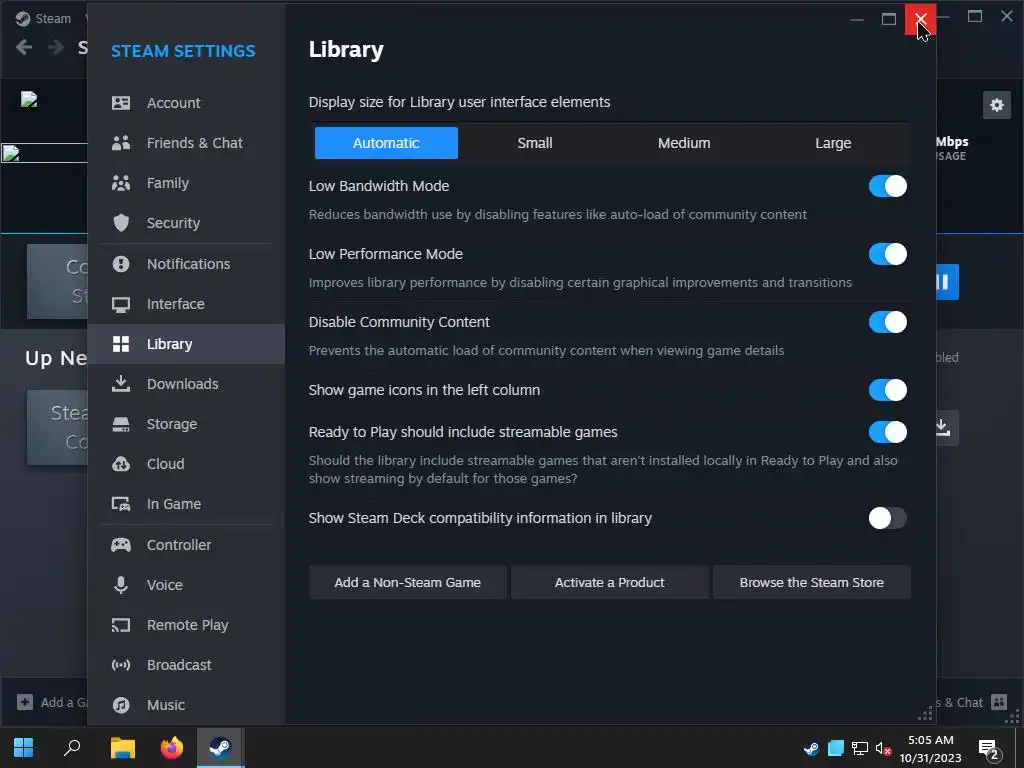Open the Account settings tab
Image resolution: width=1024 pixels, height=768 pixels.
coord(186,103)
